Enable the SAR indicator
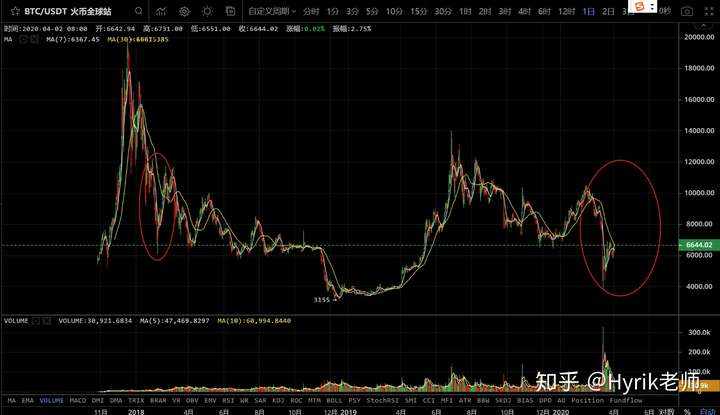This screenshot has height=415, width=720. [260, 400]
